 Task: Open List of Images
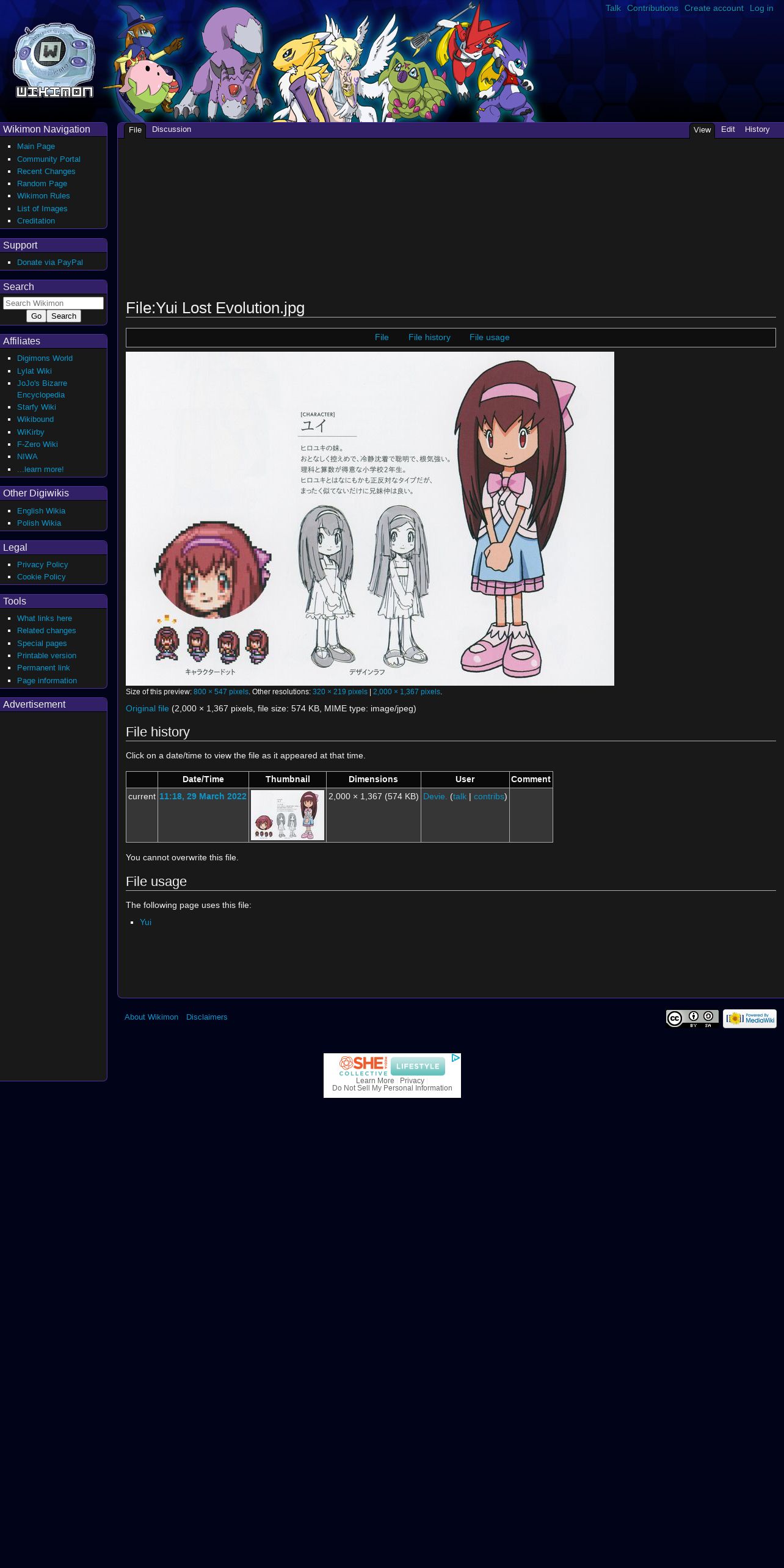click(42, 209)
